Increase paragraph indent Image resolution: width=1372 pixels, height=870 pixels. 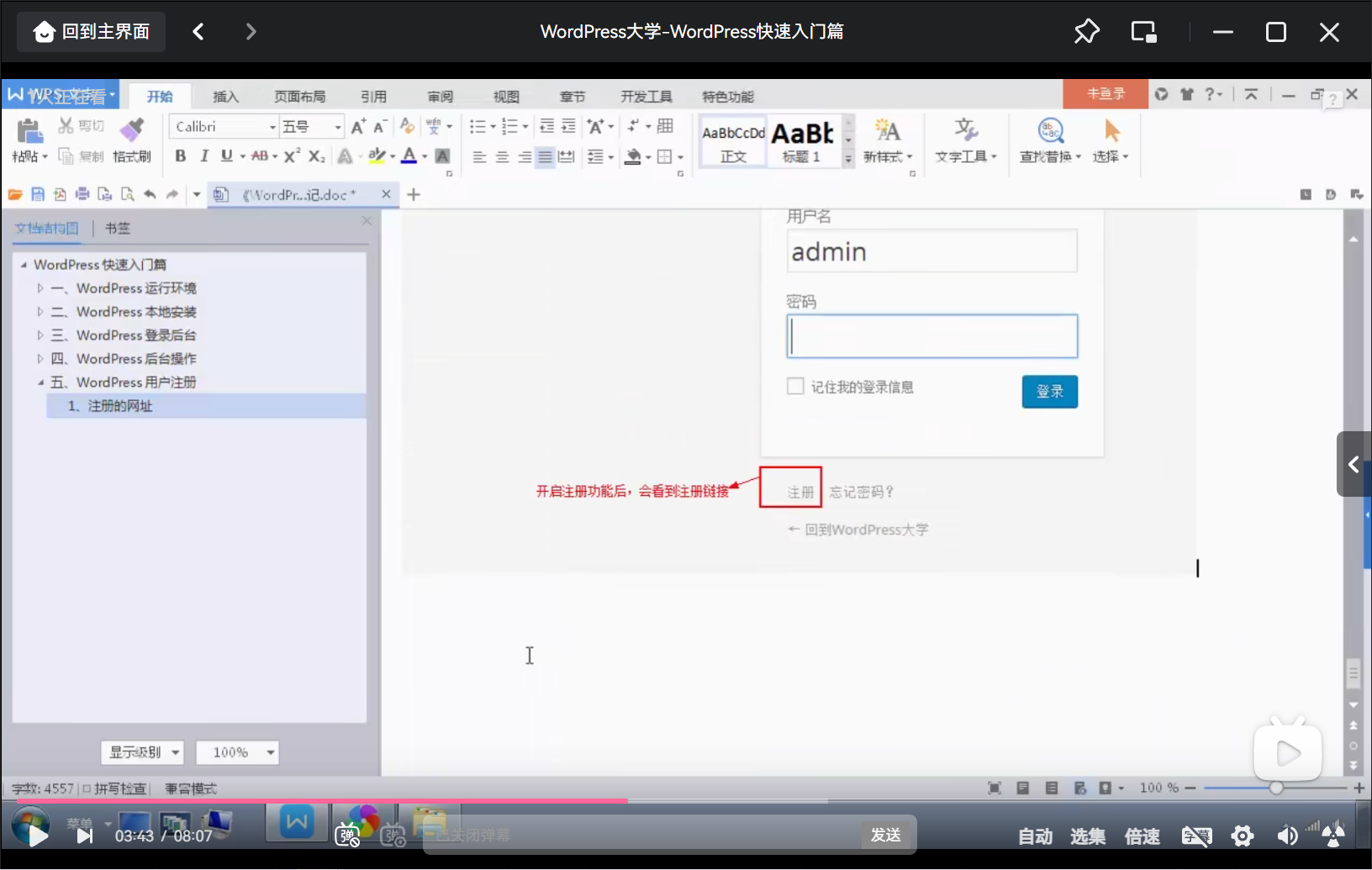[x=569, y=126]
